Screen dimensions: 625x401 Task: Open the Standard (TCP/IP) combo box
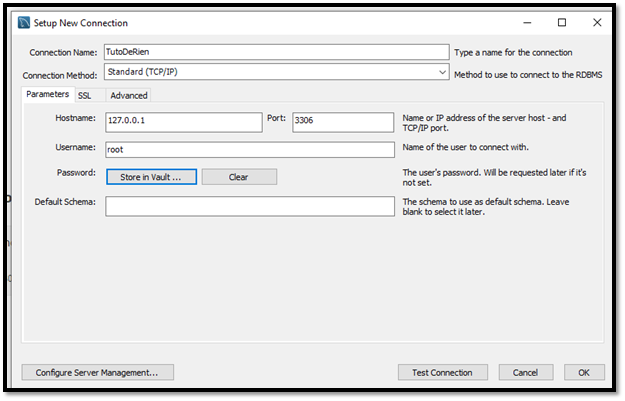pyautogui.click(x=277, y=72)
